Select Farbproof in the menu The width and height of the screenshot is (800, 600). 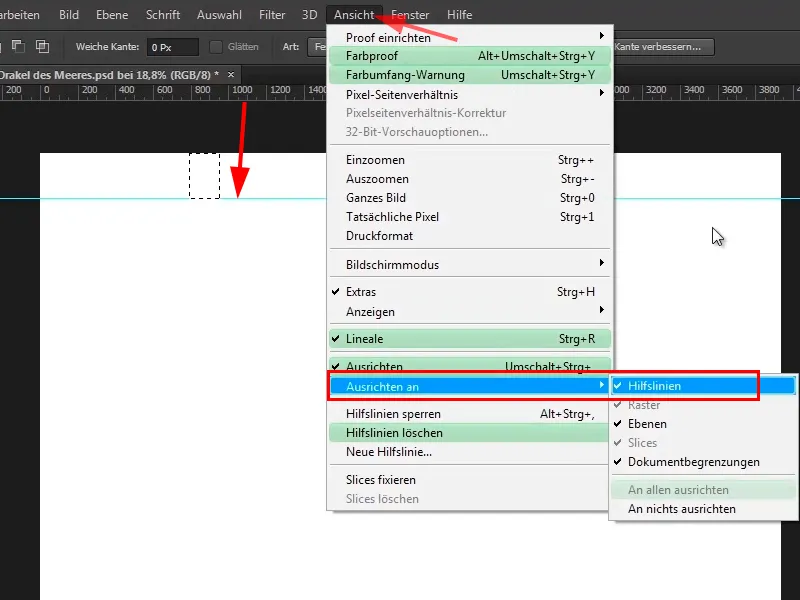(x=469, y=56)
